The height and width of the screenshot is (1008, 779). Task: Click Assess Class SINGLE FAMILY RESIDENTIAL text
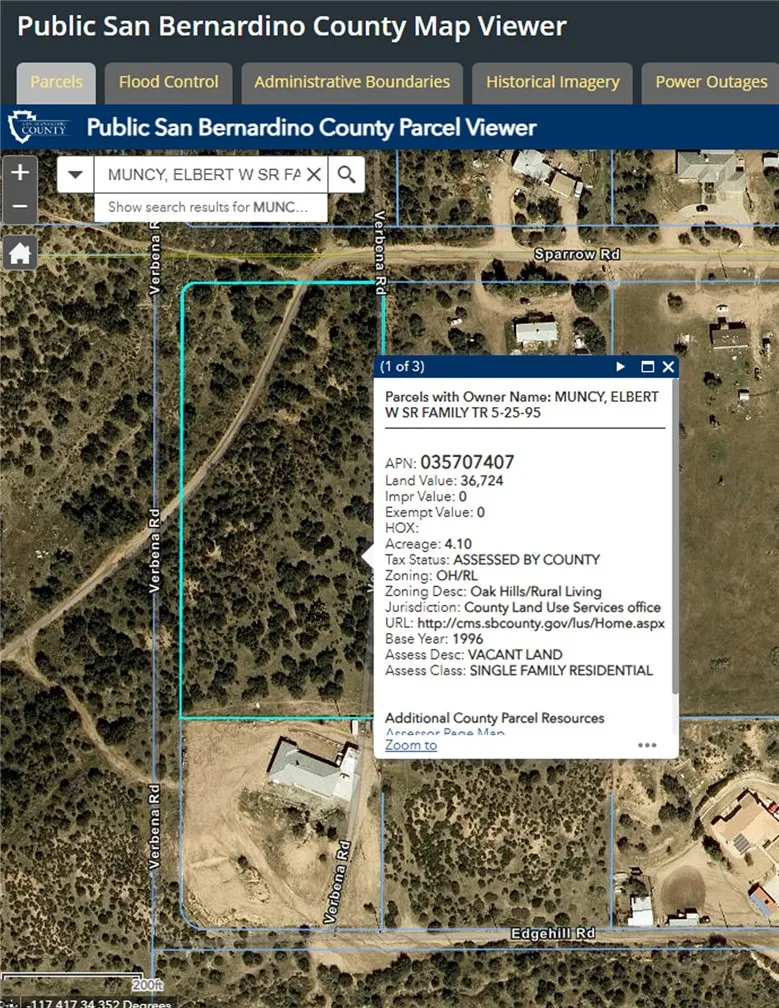point(519,670)
